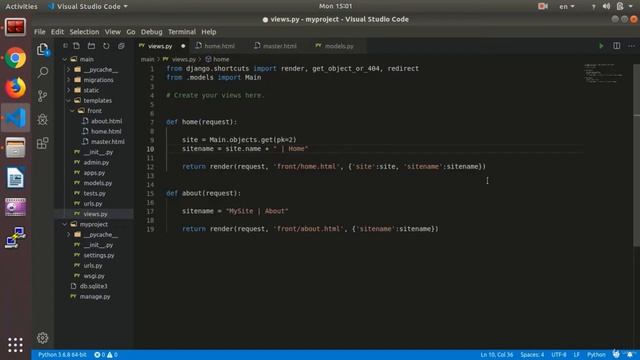Viewport: 640px width, 360px height.
Task: Click the code minimap preview
Action: [x=603, y=73]
